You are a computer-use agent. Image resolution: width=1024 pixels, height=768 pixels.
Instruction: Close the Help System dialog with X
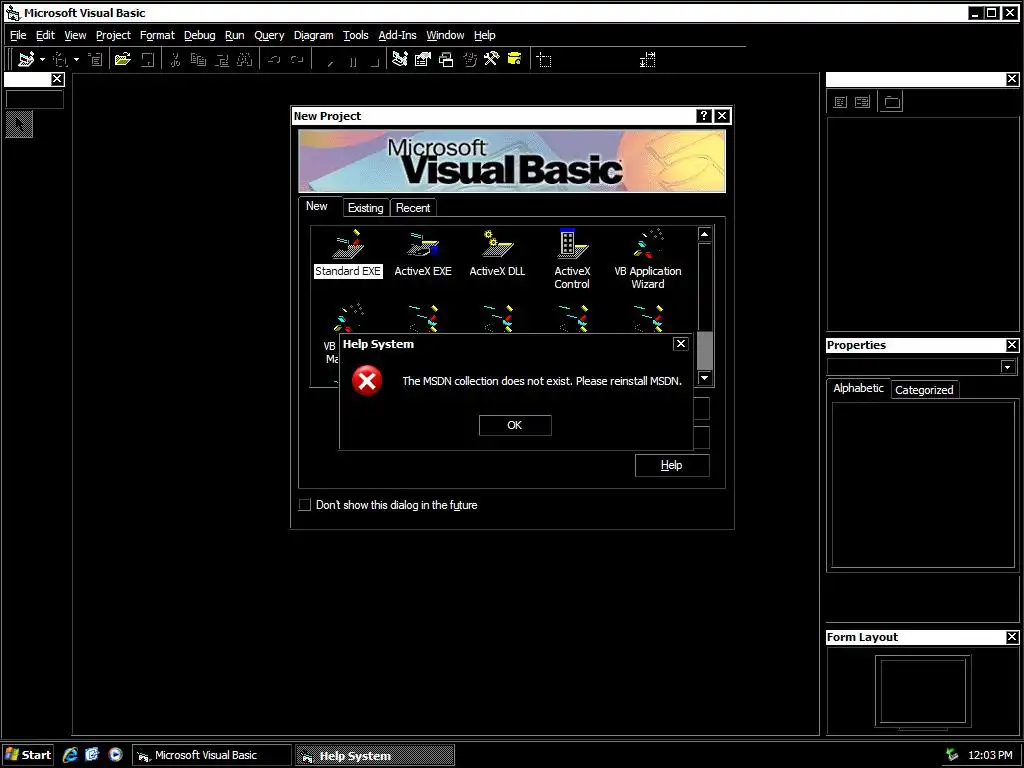coord(680,344)
